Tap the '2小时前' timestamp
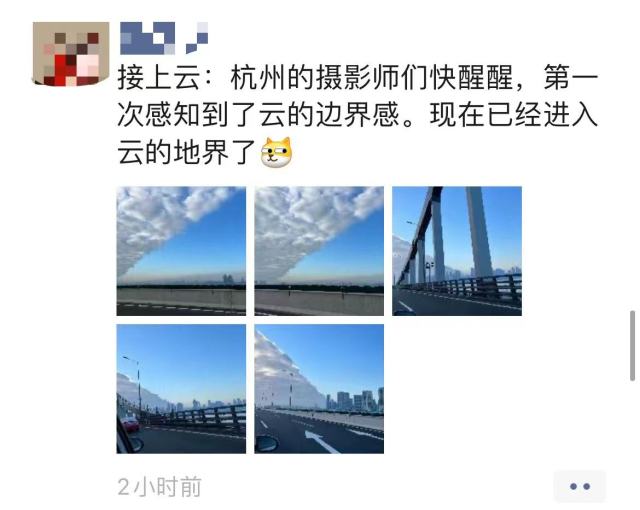 tap(160, 486)
